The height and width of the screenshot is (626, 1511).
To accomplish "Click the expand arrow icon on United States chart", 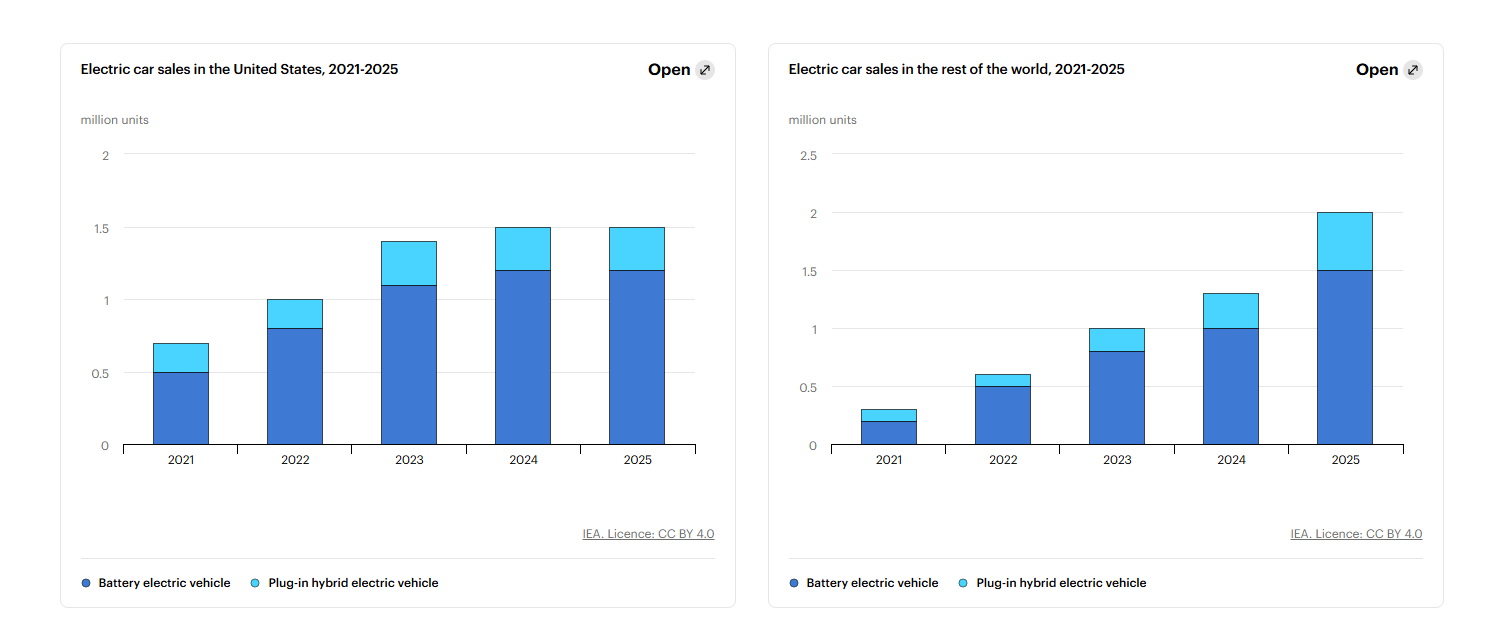I will click(705, 70).
